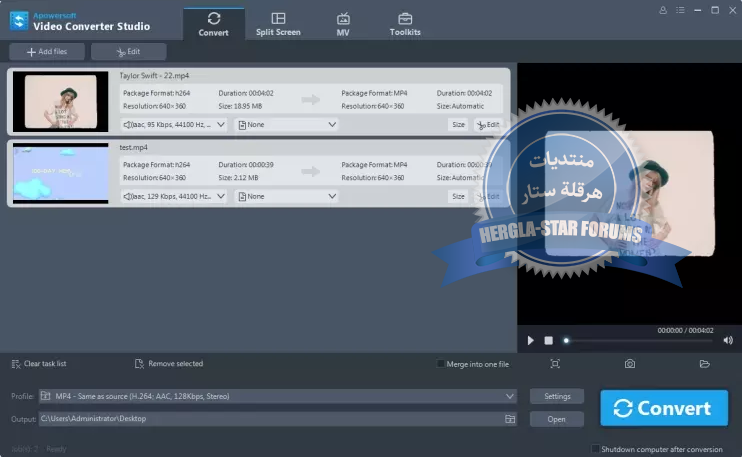The height and width of the screenshot is (457, 742).
Task: Open the subtitle None dropdown for Taylor Swift file
Action: click(287, 124)
